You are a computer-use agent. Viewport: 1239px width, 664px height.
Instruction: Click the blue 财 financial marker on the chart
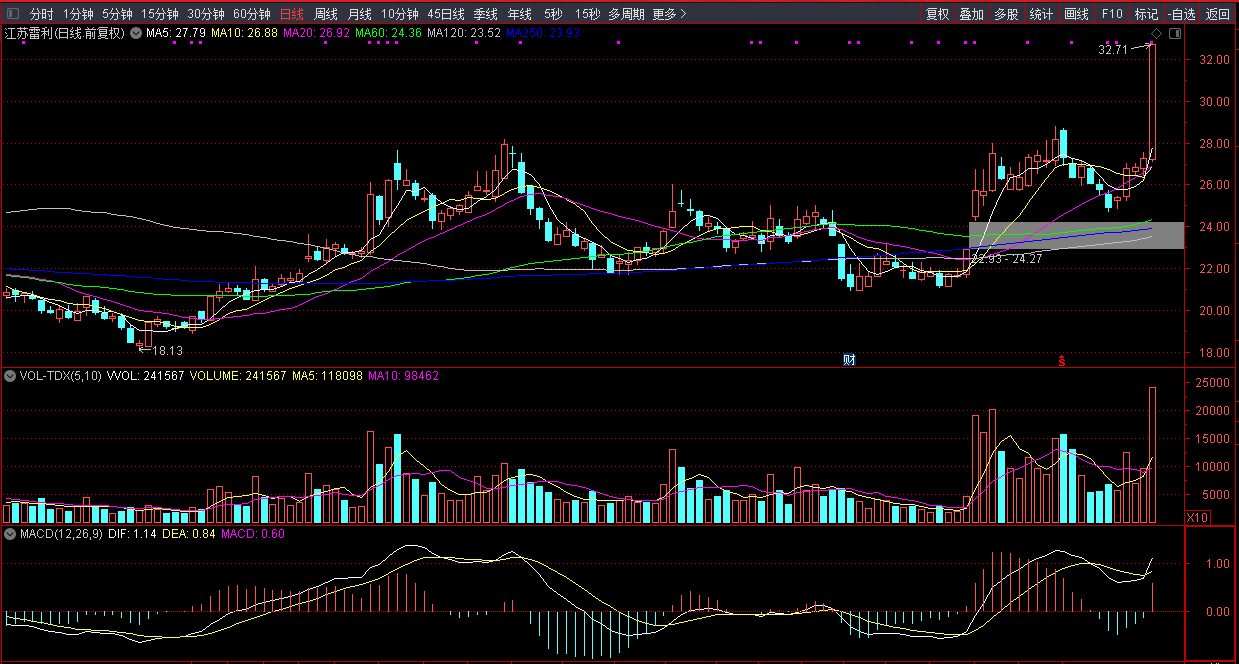(x=849, y=360)
